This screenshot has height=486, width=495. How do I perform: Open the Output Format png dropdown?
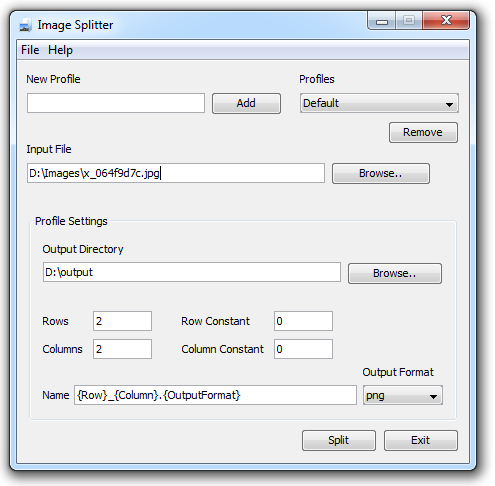pos(403,395)
